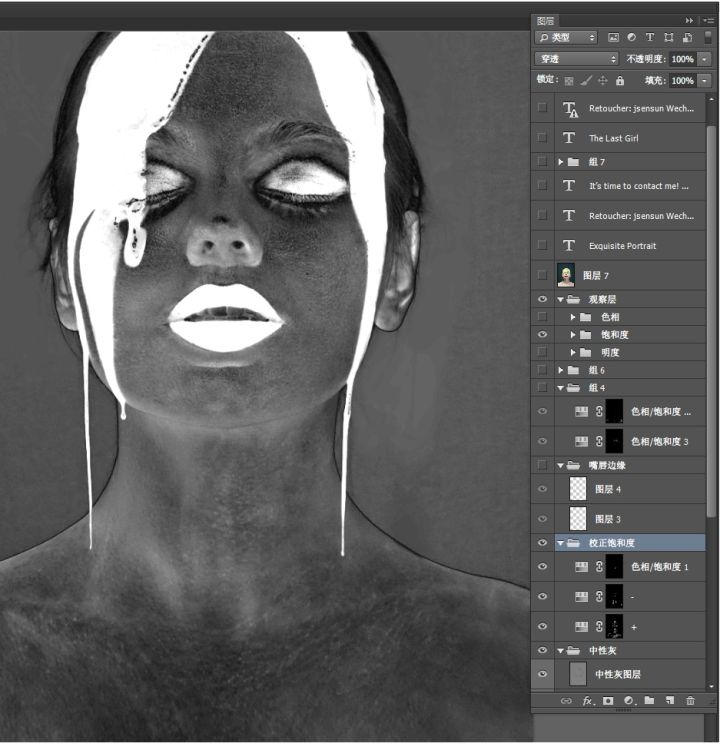Image resolution: width=720 pixels, height=750 pixels.
Task: Collapse panel with double arrow icon
Action: coord(688,21)
